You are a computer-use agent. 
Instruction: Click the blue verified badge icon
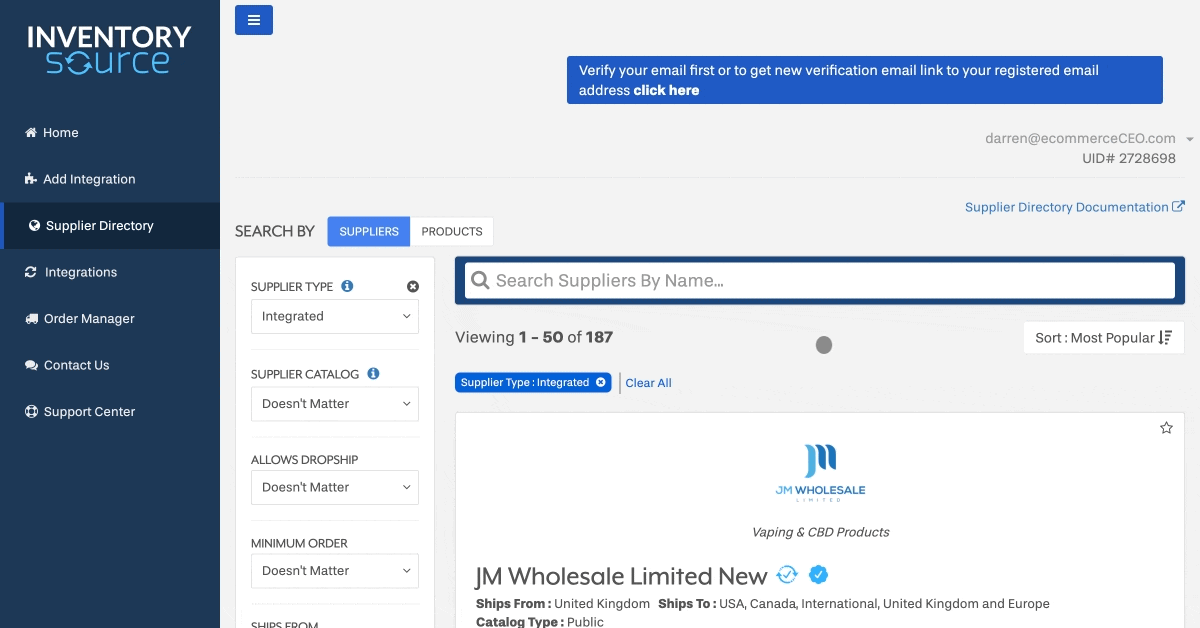819,575
